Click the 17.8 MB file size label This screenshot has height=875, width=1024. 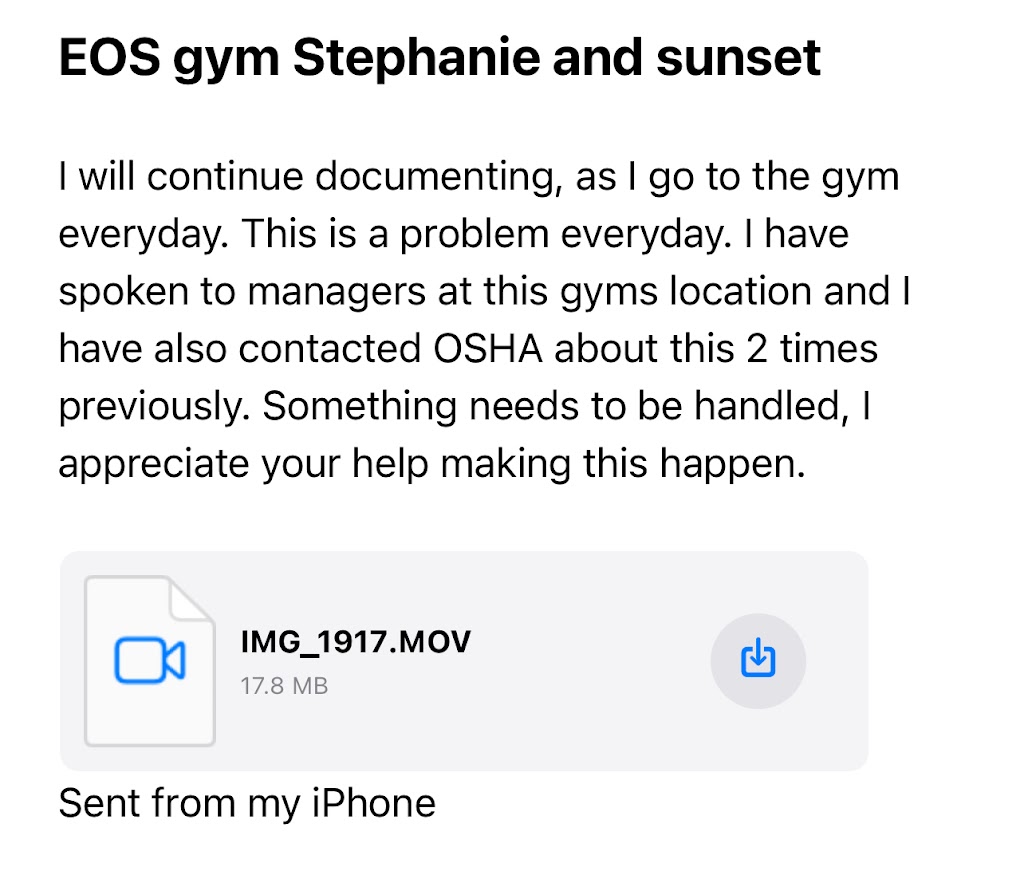pos(284,686)
